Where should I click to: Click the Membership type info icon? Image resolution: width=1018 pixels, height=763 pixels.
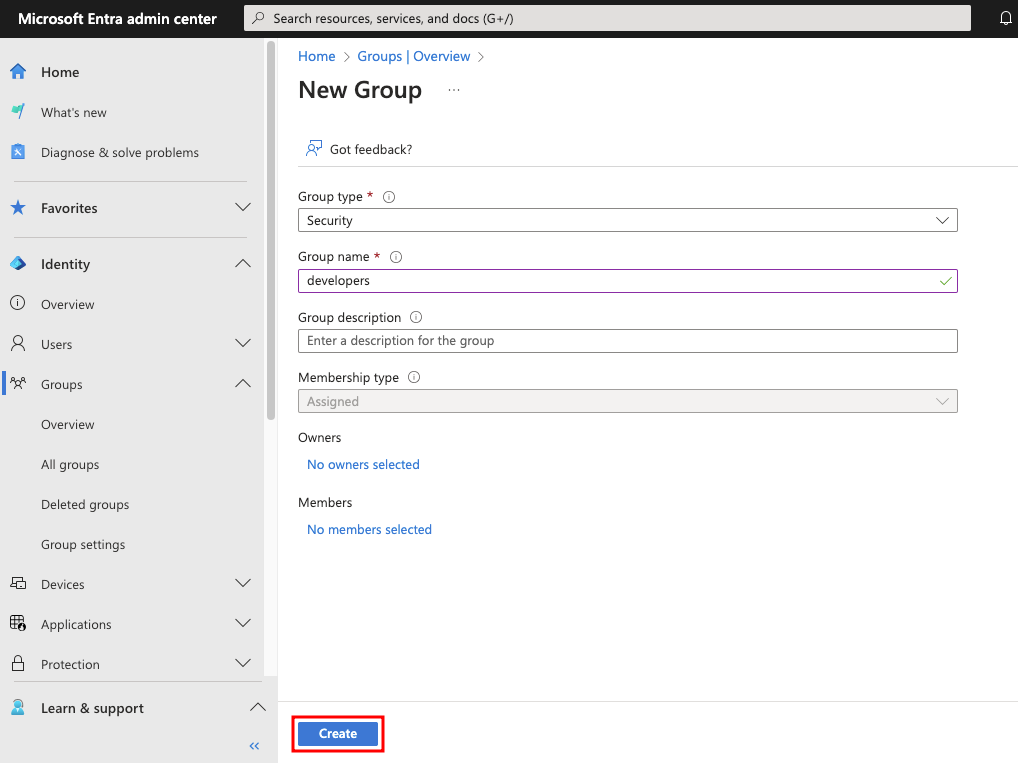click(414, 377)
